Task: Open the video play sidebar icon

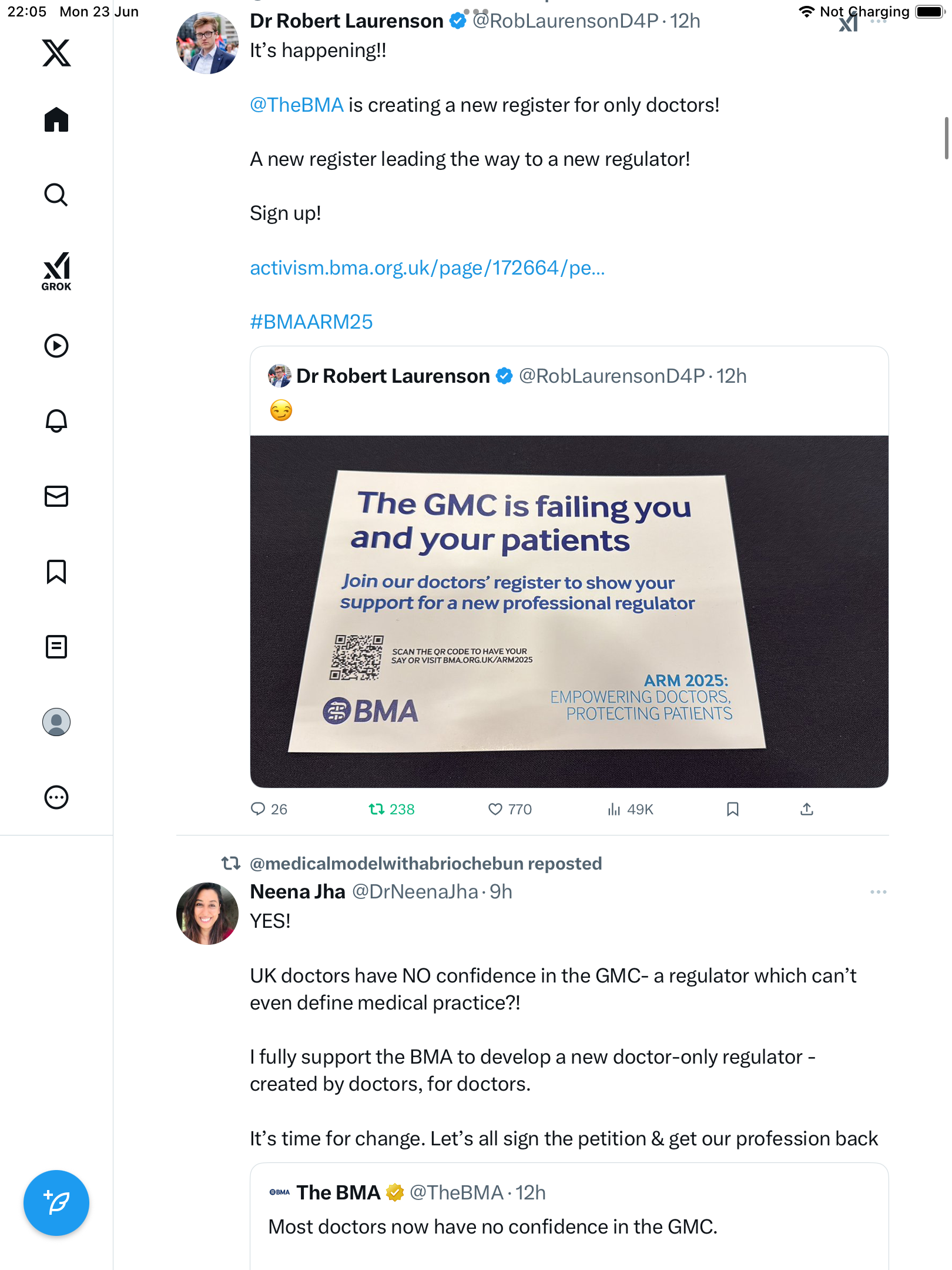Action: tap(56, 346)
